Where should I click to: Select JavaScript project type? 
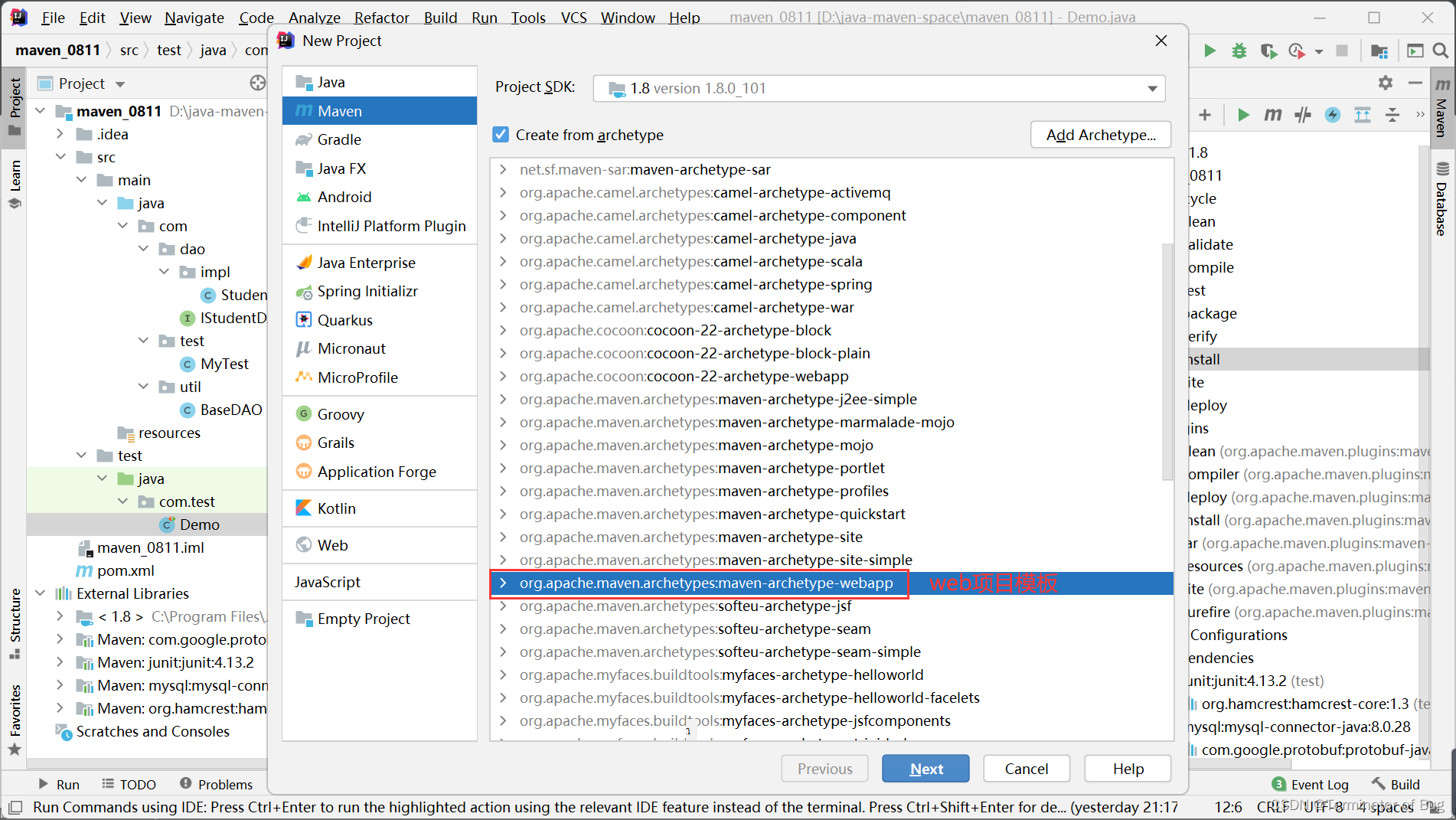coord(379,582)
